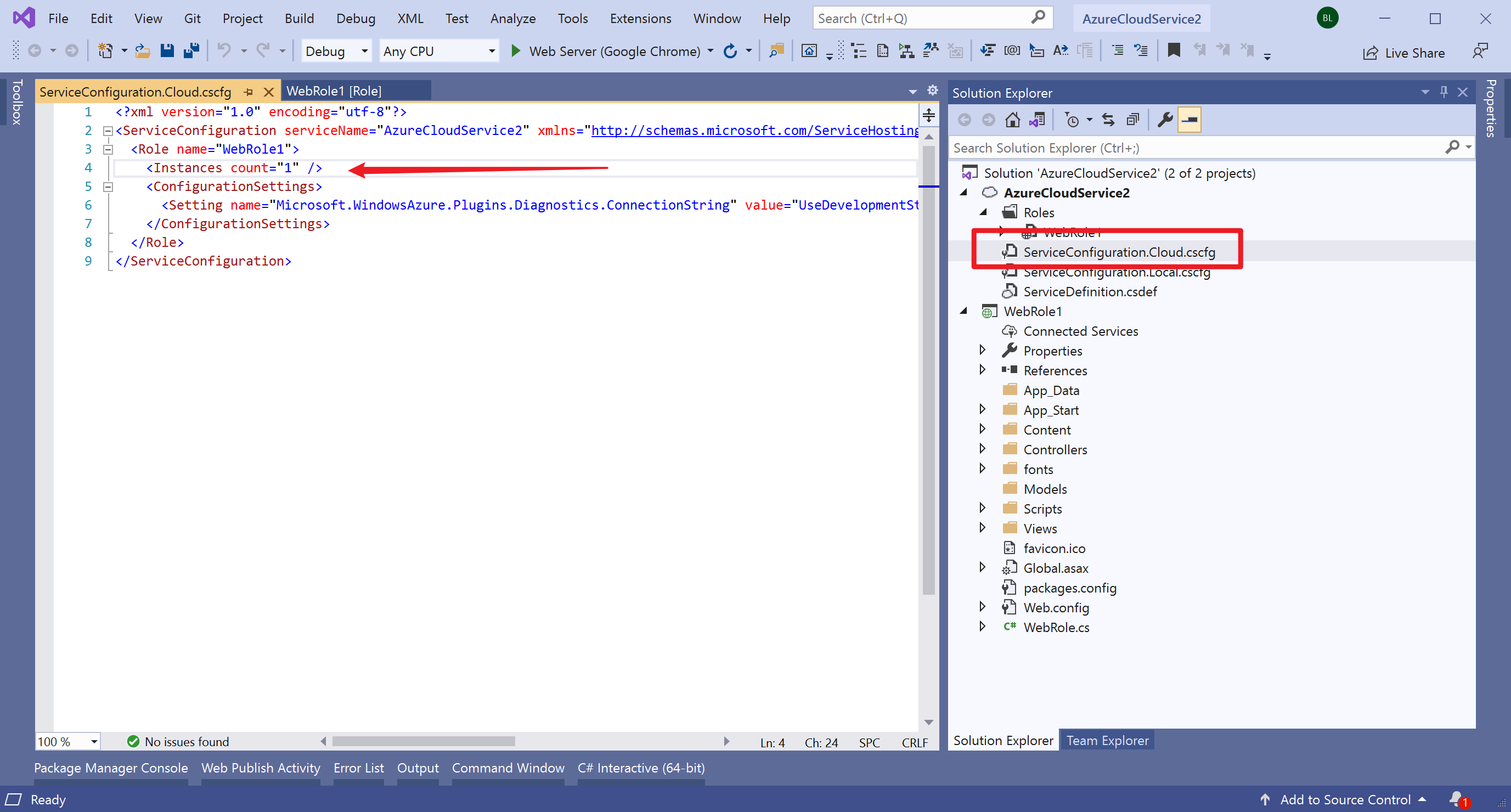1511x812 pixels.
Task: Click the Open File folder icon
Action: point(142,51)
